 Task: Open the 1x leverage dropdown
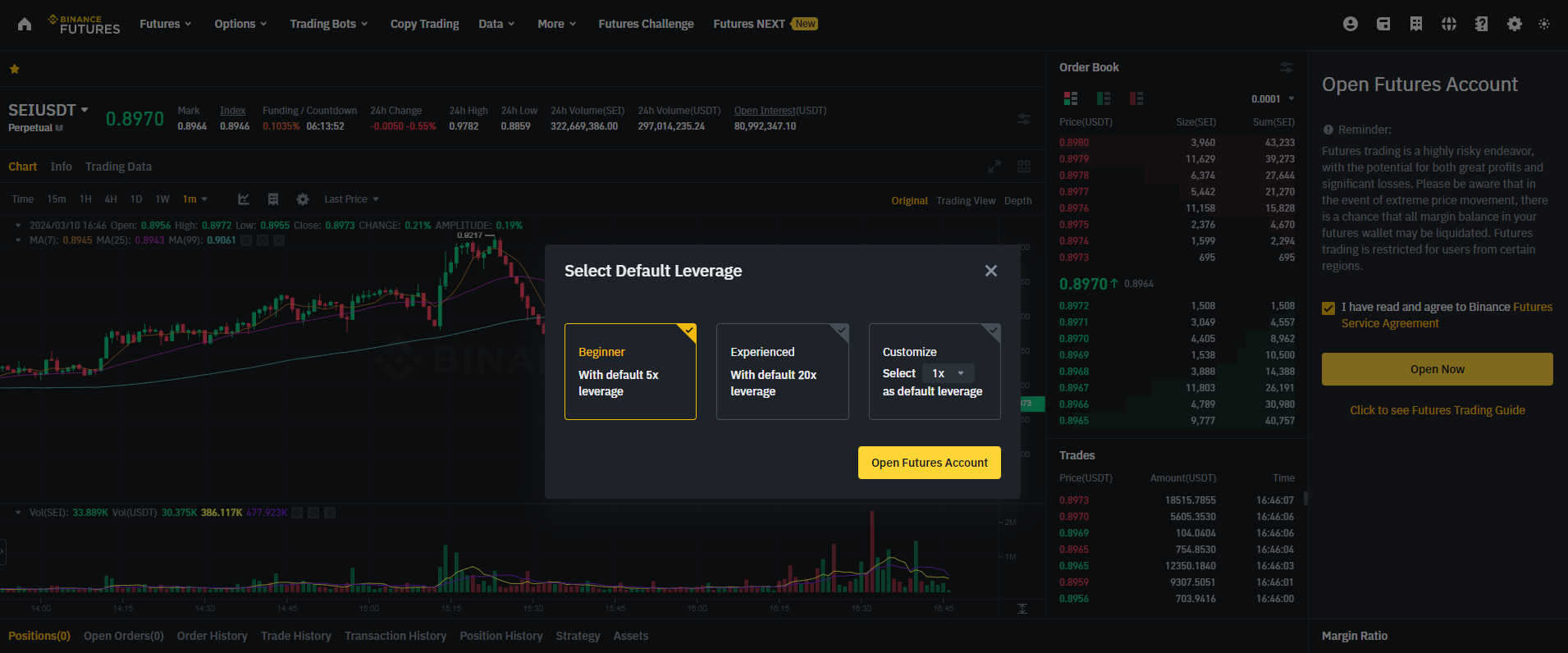pos(949,373)
